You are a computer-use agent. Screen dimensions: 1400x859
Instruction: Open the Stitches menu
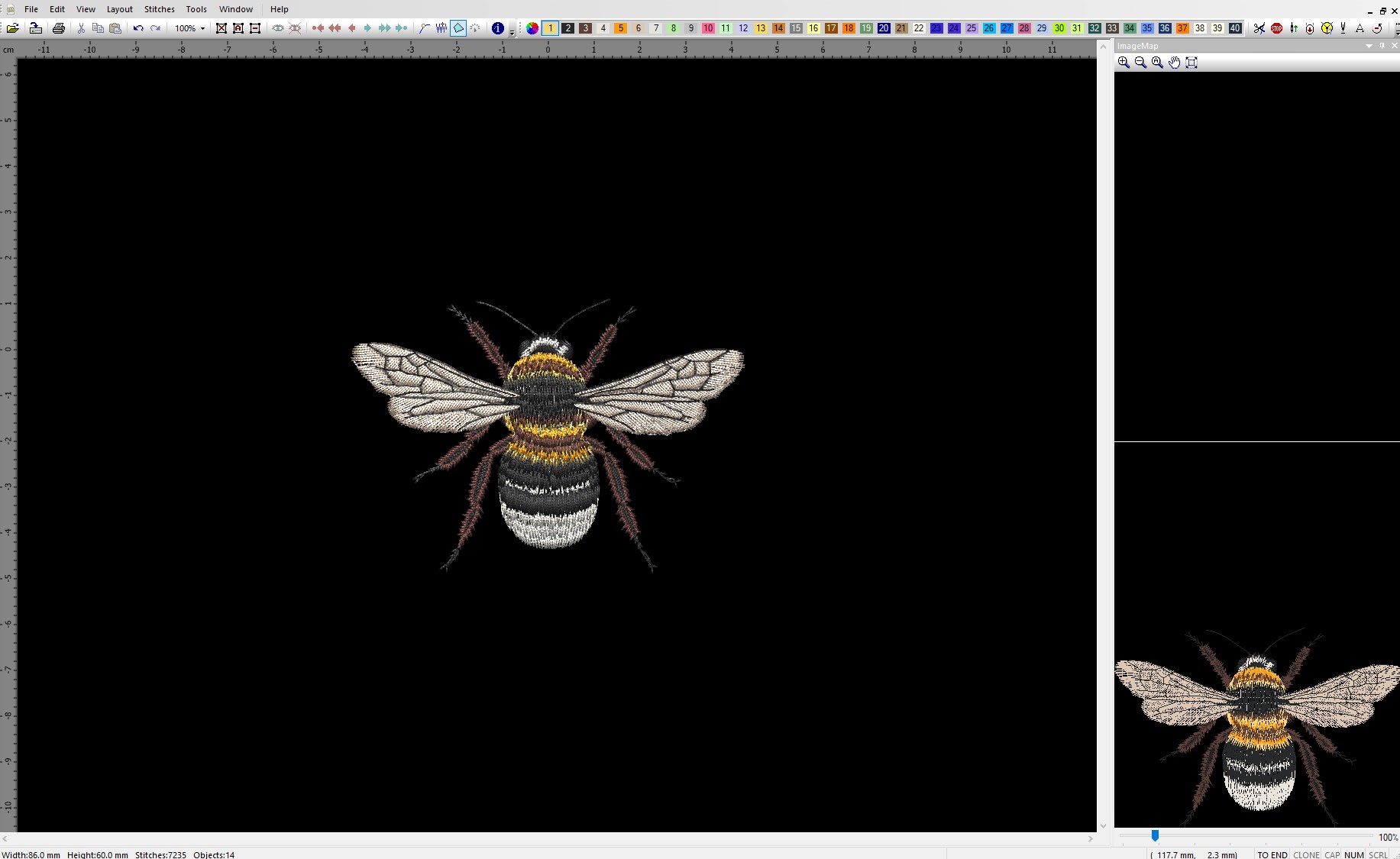click(x=159, y=9)
